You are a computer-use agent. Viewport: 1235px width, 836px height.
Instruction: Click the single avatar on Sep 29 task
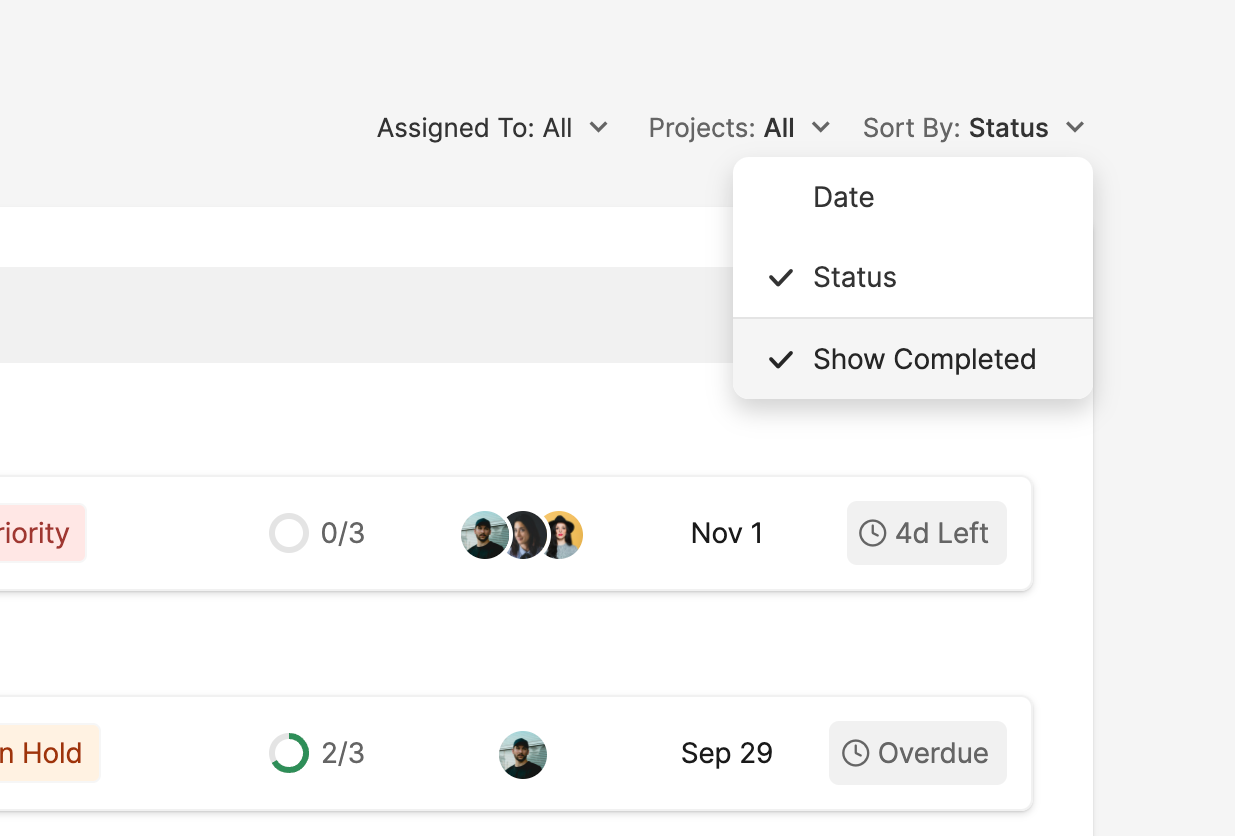pyautogui.click(x=523, y=755)
